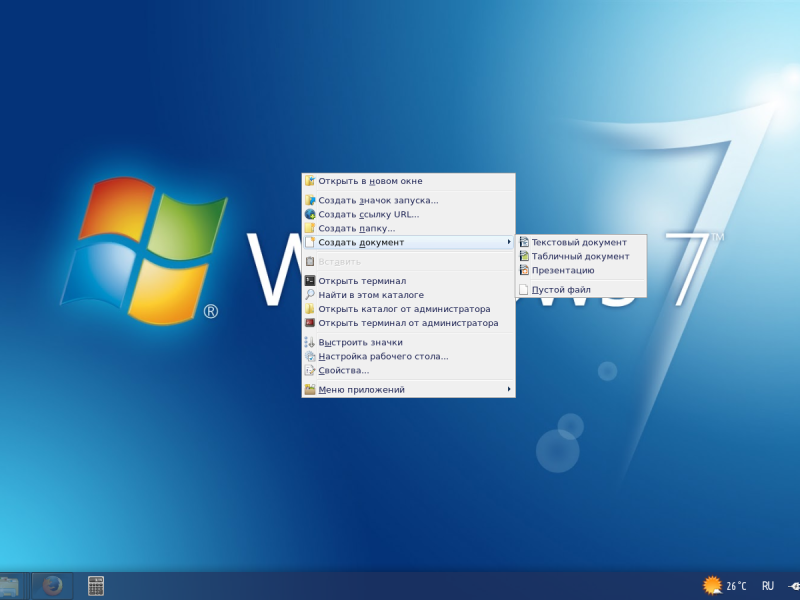Click the folder icon beside 'Создать папку'
The height and width of the screenshot is (600, 800).
click(x=310, y=228)
